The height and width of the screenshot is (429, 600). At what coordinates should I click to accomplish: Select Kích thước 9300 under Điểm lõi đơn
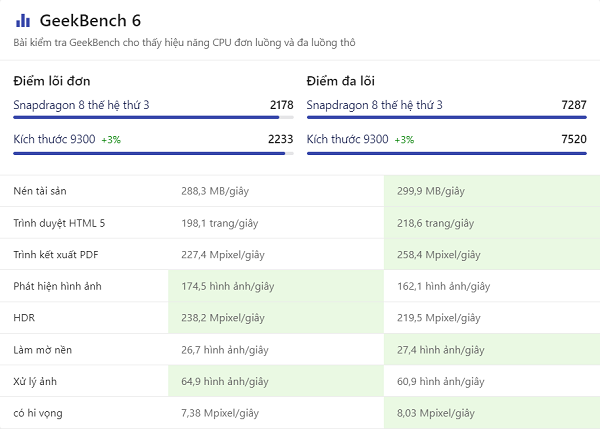tap(54, 139)
